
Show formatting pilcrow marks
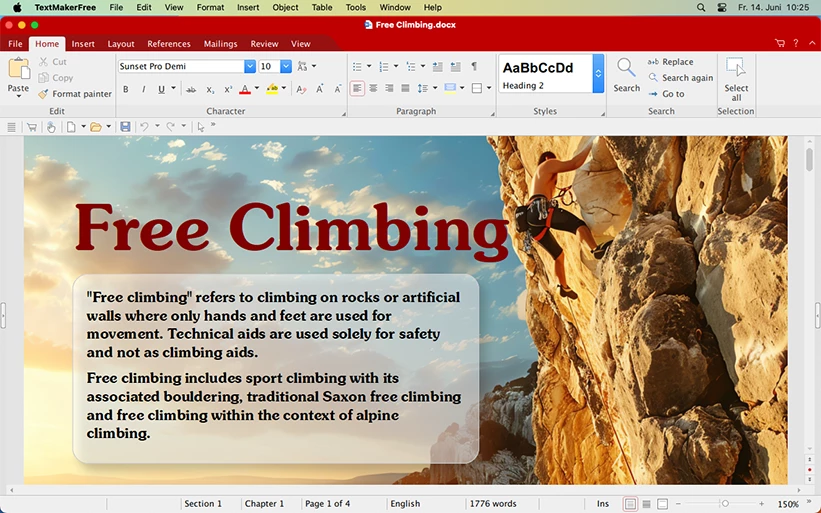474,67
